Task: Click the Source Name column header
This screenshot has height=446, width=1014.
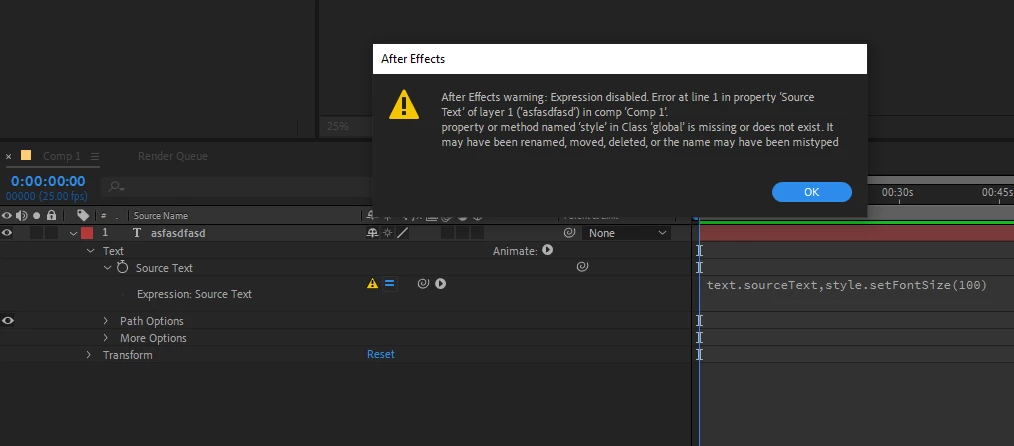Action: click(161, 215)
